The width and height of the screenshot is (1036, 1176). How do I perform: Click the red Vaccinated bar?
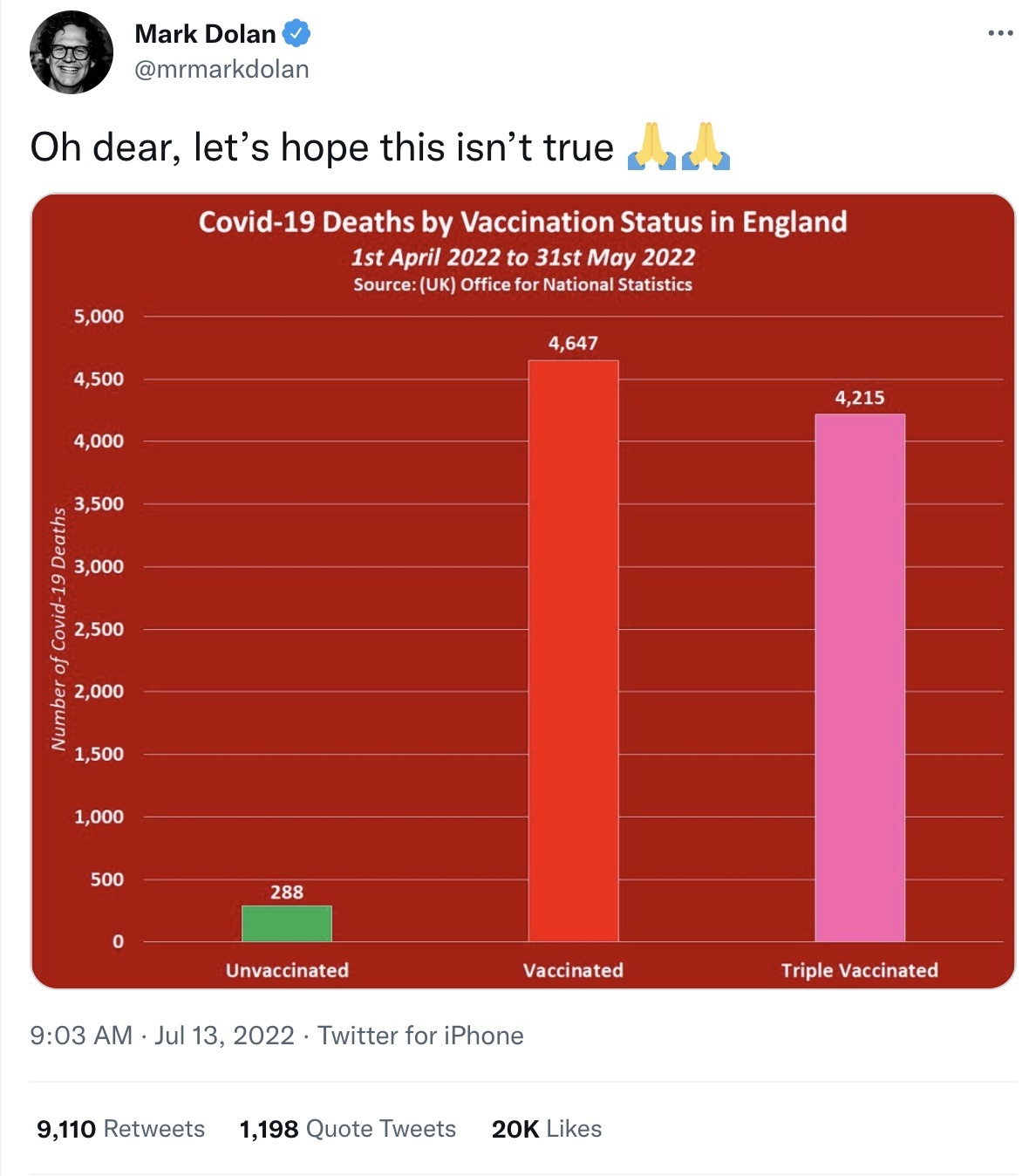[573, 651]
